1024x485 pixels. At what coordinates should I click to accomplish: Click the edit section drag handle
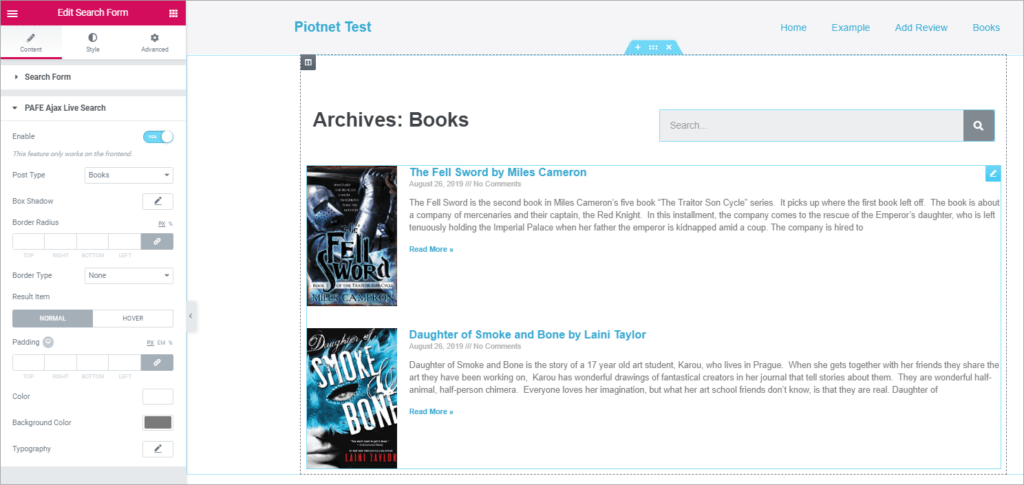pos(653,47)
